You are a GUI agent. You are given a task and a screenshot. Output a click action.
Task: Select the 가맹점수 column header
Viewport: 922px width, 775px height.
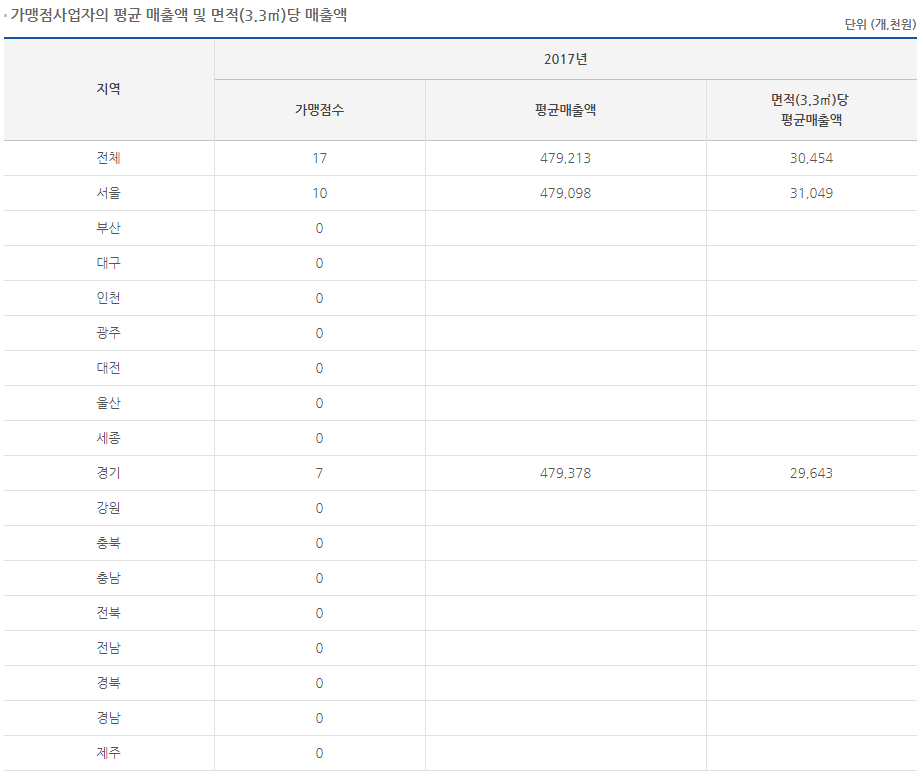tap(319, 110)
